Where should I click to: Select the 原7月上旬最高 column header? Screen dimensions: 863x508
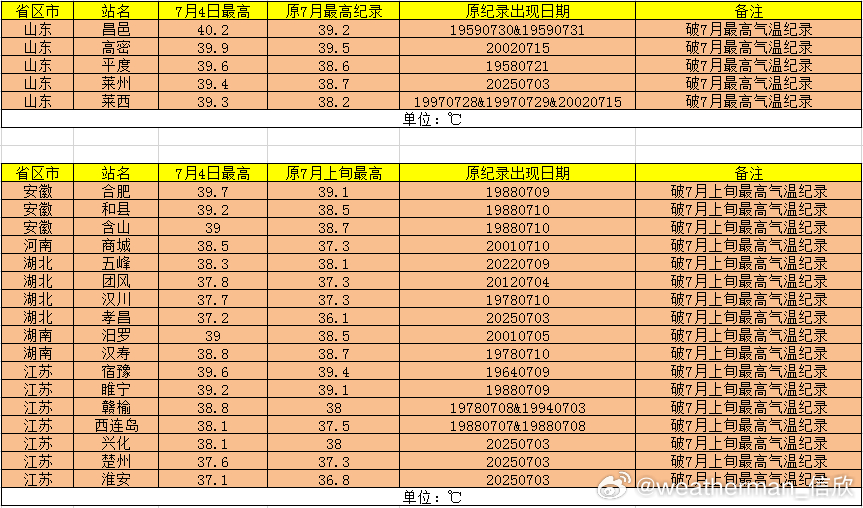point(334,173)
